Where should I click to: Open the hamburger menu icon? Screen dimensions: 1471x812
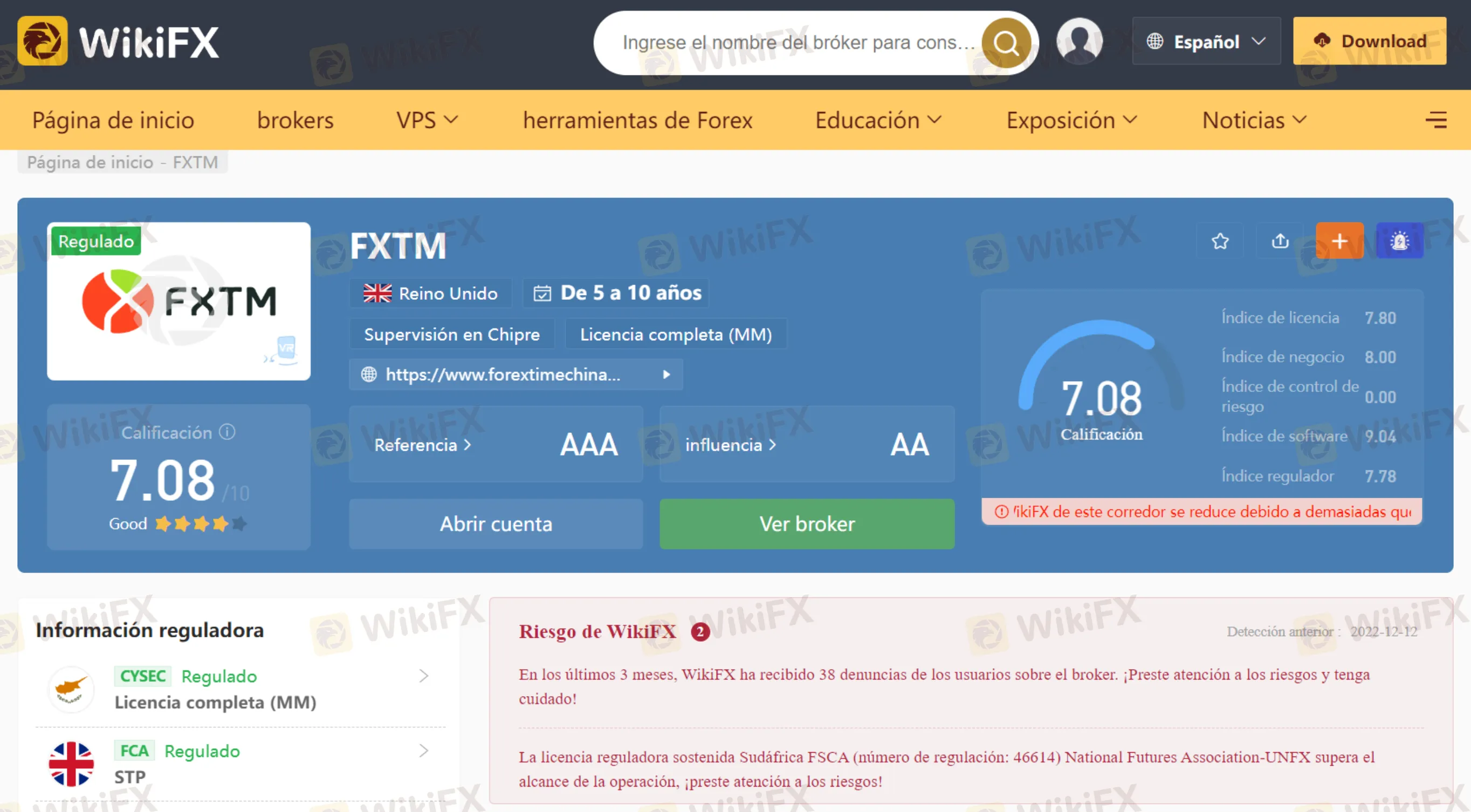click(1435, 120)
